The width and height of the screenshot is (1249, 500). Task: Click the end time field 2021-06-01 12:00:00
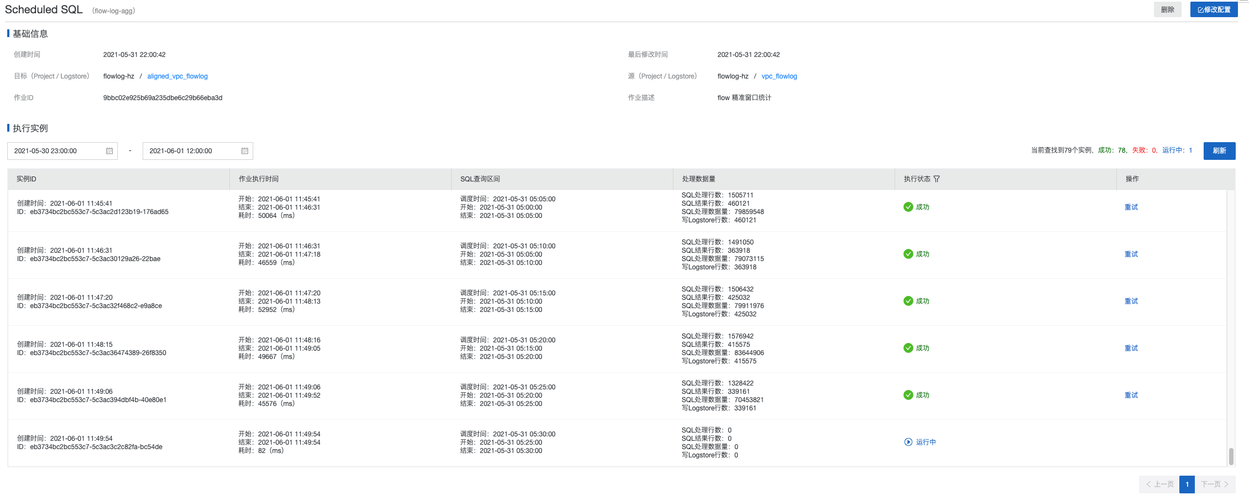pos(198,151)
